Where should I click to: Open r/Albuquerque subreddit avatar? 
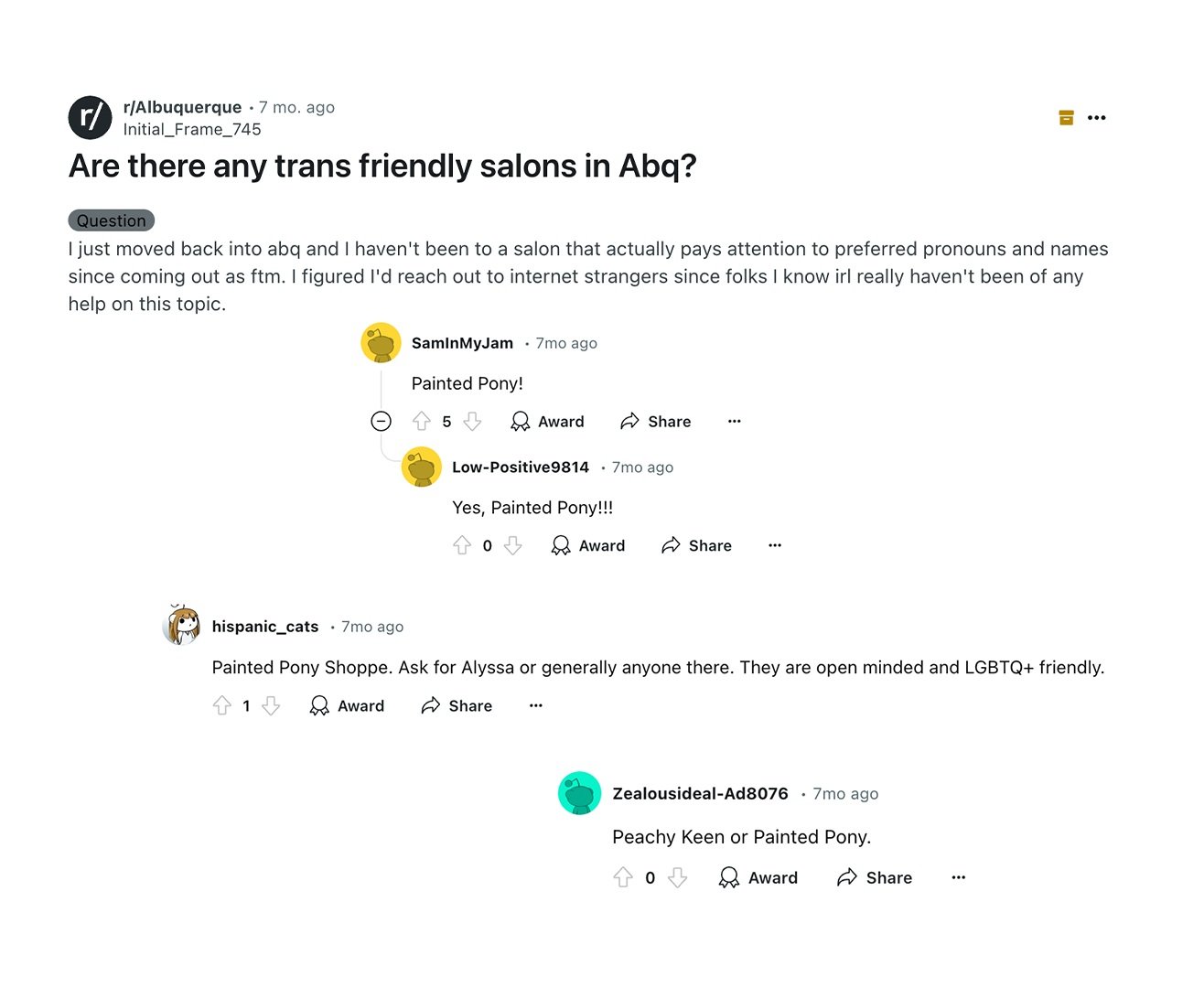(91, 117)
